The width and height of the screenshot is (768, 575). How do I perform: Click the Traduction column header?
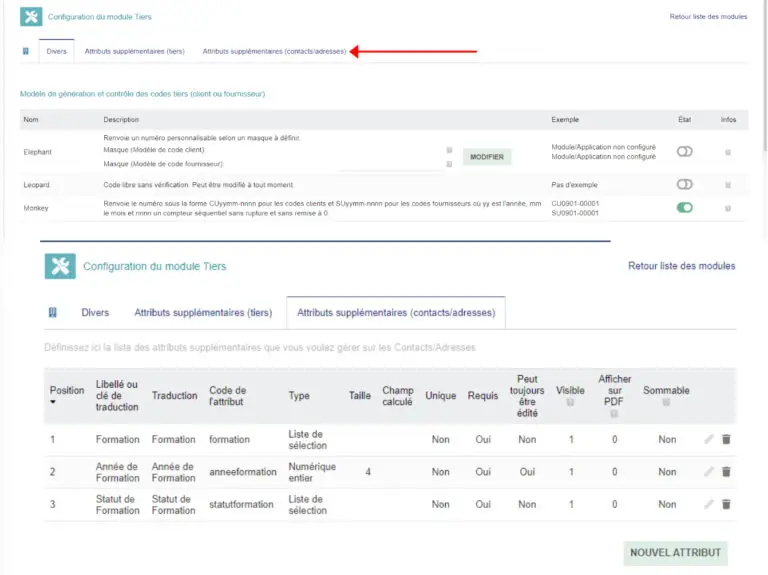click(x=174, y=396)
